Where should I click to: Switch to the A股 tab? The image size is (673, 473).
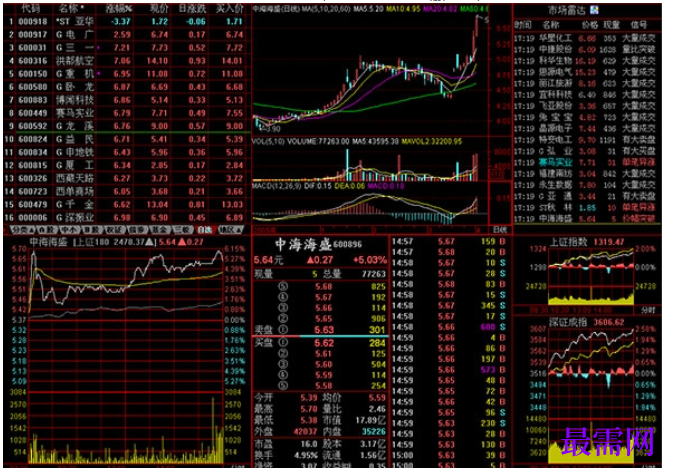tap(47, 230)
